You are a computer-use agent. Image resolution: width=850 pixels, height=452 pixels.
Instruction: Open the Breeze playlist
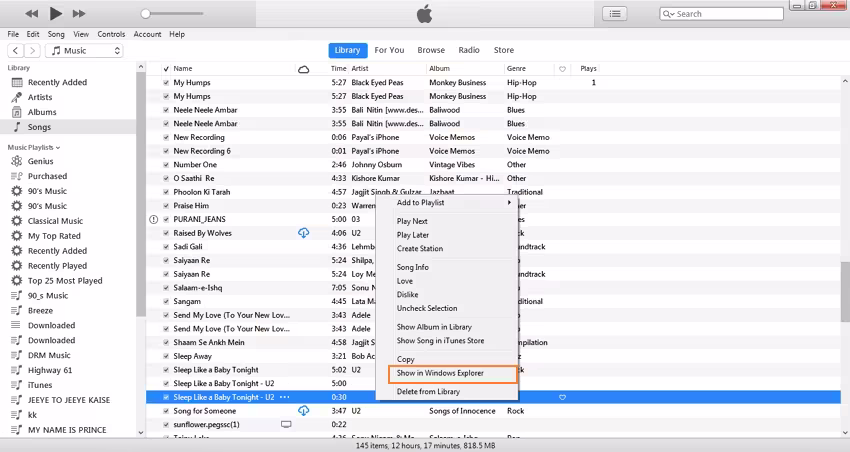click(x=41, y=311)
